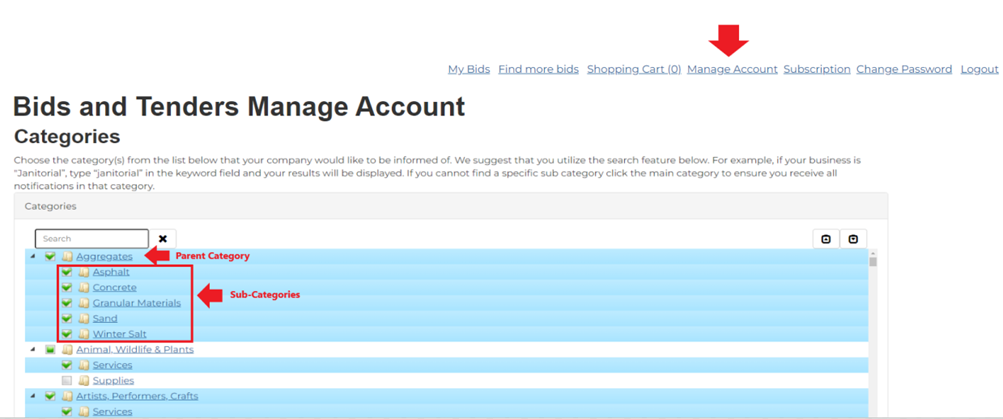Click the Asphalt folder icon
Screen dimensions: 1003x419
[x=84, y=272]
